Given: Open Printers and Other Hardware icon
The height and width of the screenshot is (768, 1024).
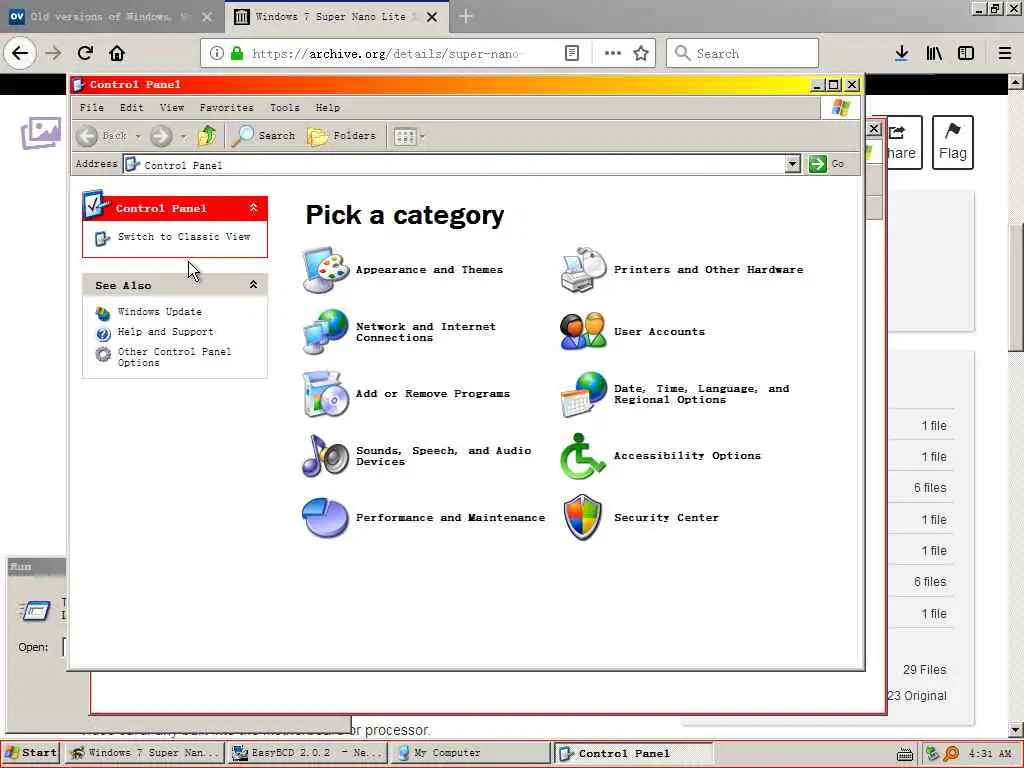Looking at the screenshot, I should [583, 270].
